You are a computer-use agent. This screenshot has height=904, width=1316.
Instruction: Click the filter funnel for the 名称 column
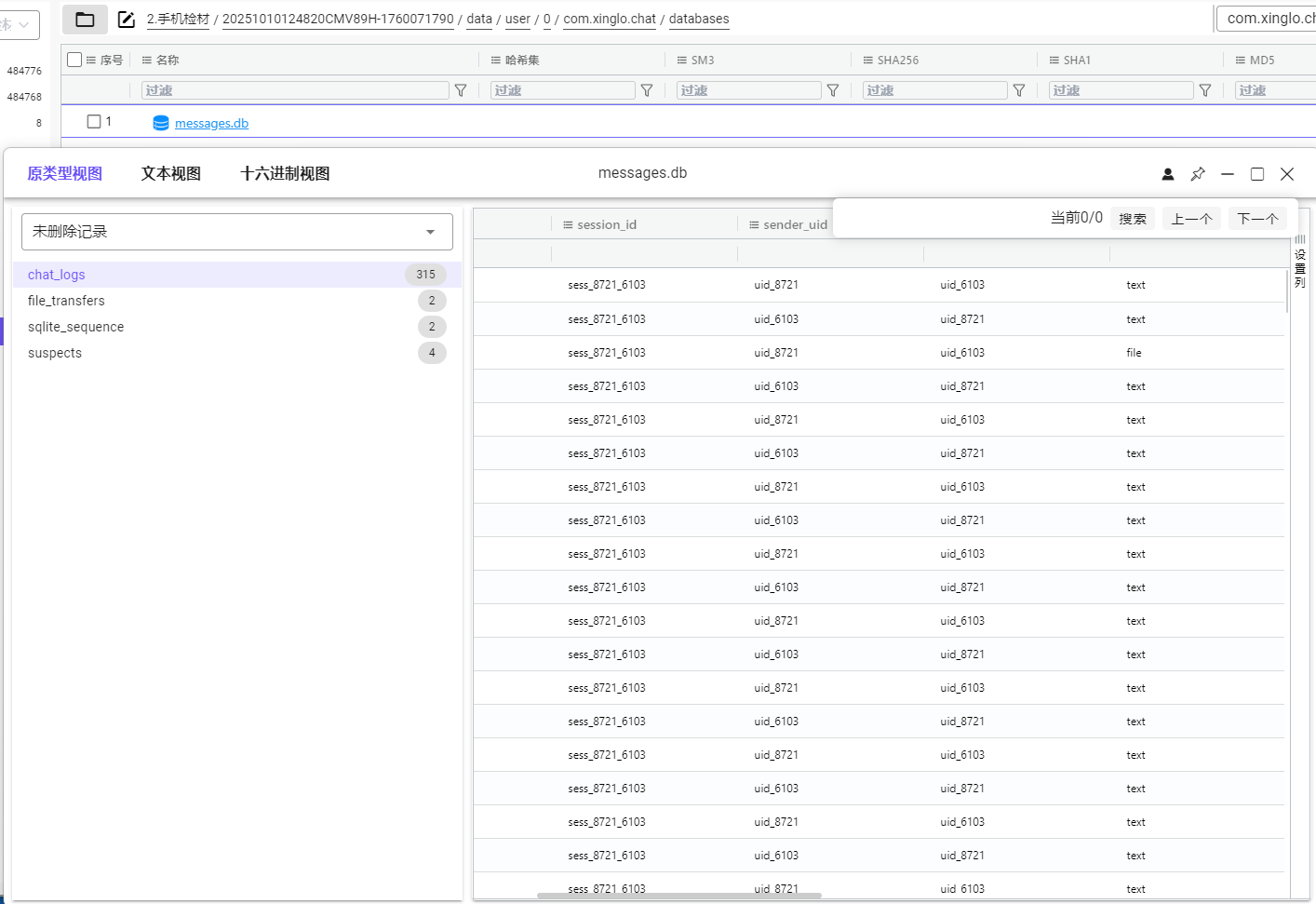[461, 90]
